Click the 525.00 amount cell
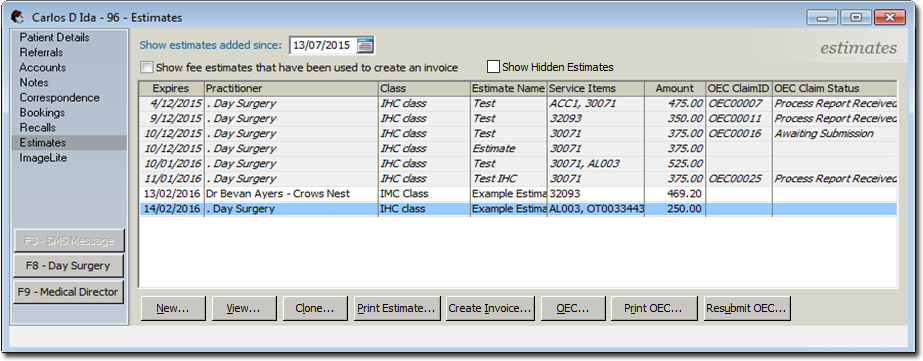This screenshot has width=923, height=361. [675, 164]
